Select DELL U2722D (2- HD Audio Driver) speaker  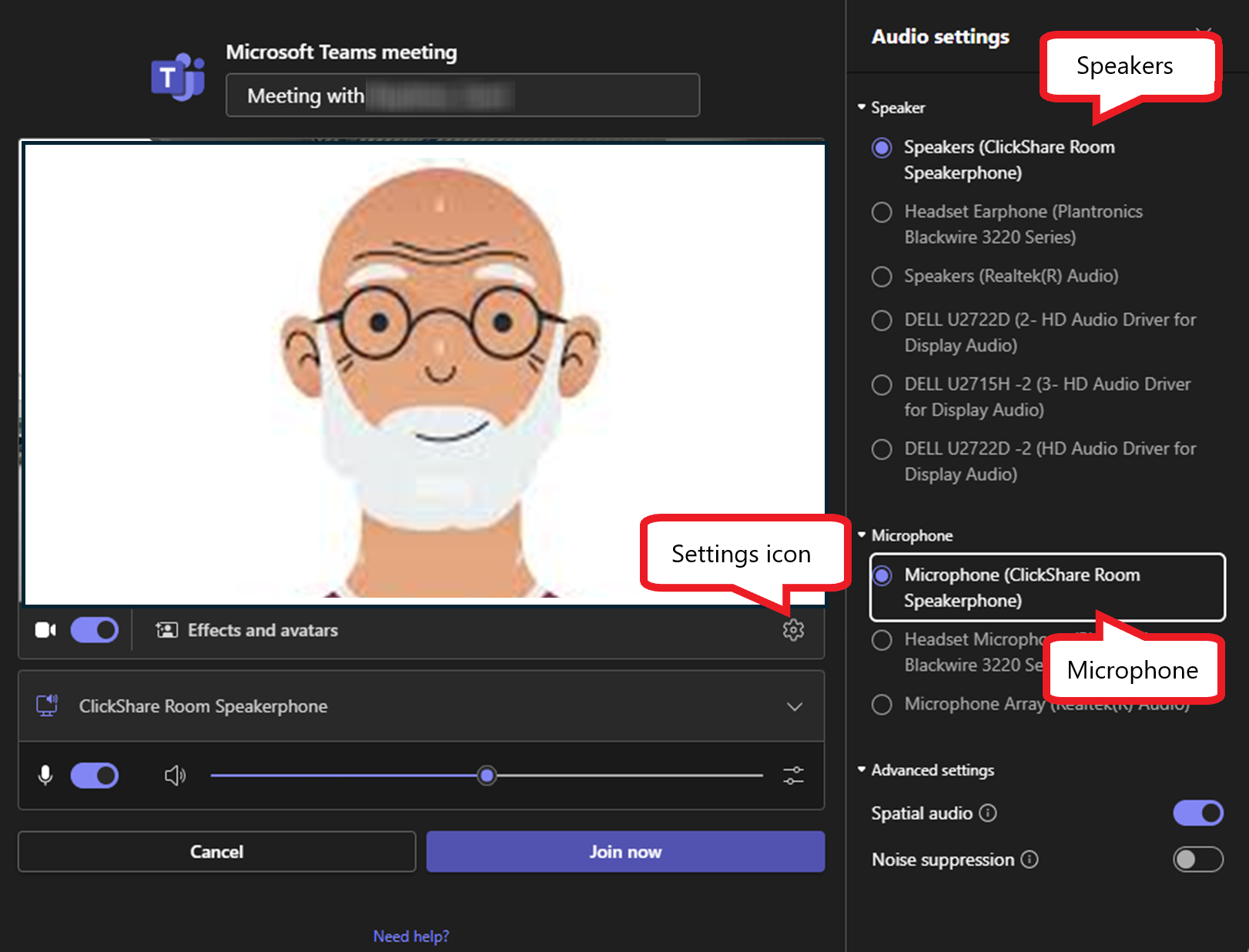[882, 320]
